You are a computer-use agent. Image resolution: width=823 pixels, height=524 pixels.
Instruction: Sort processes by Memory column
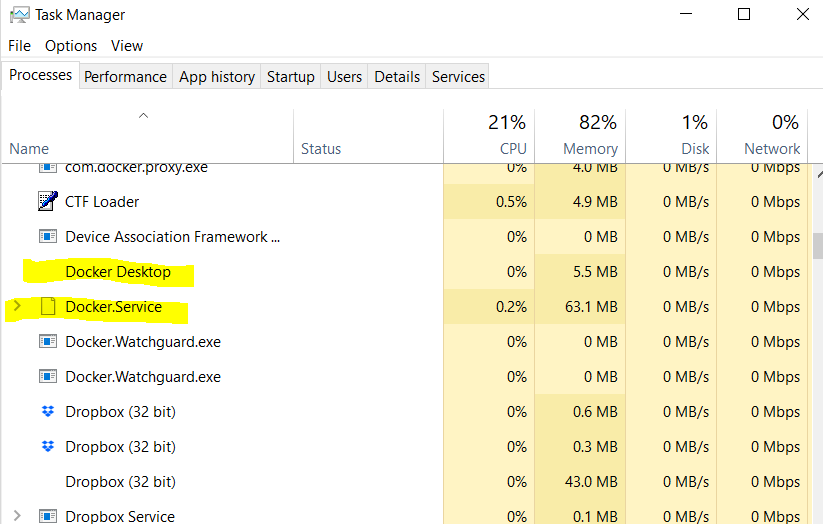tap(580, 136)
